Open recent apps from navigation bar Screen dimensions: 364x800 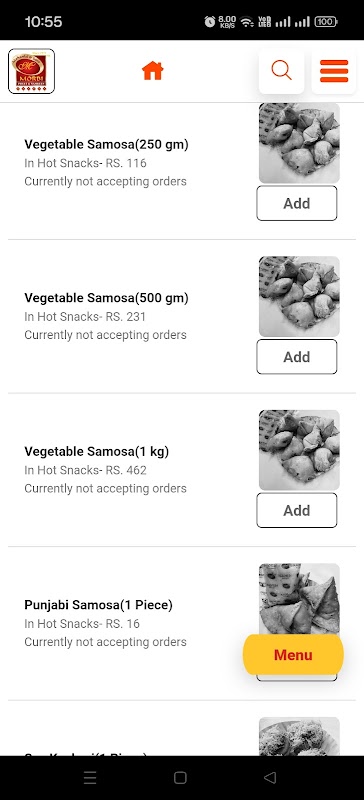click(x=90, y=777)
